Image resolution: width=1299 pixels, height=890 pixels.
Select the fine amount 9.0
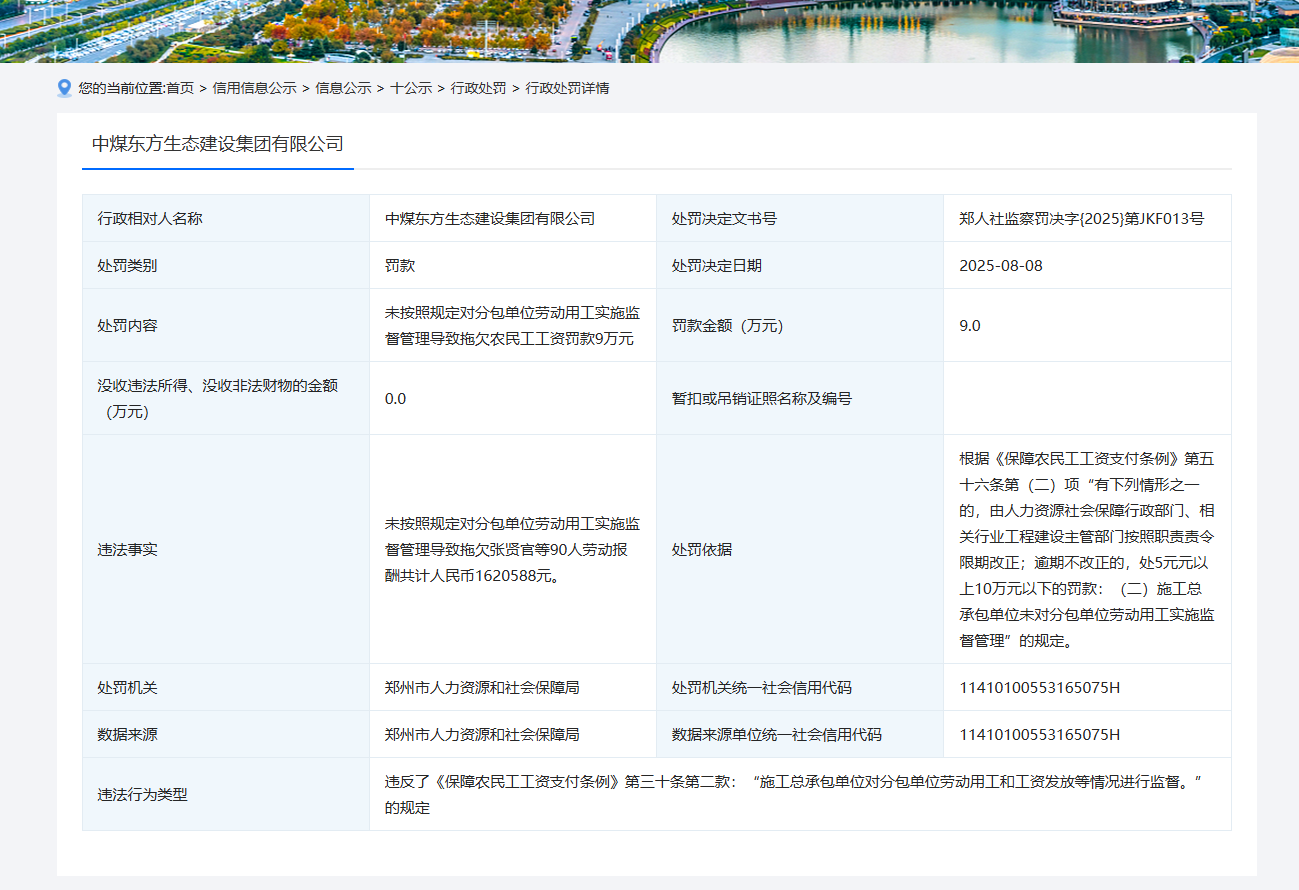[x=970, y=325]
